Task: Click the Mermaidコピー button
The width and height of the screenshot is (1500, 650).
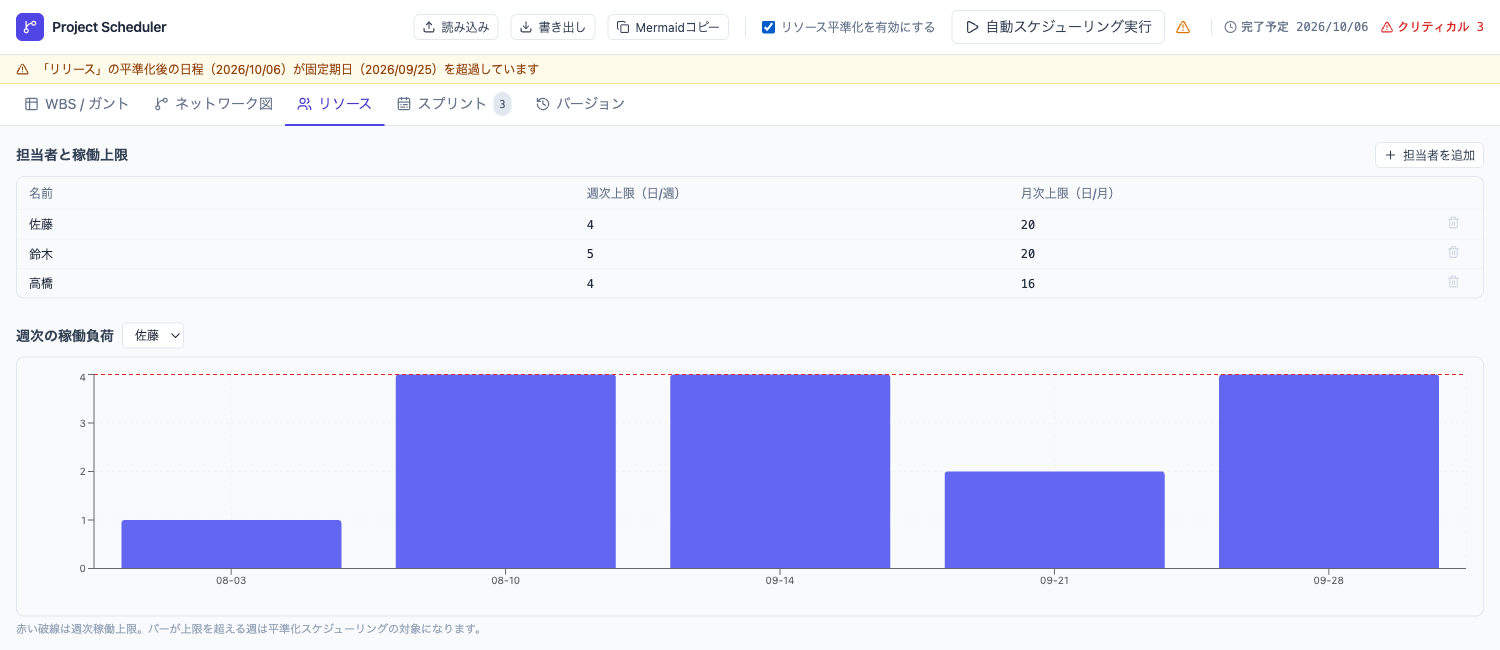Action: click(x=668, y=27)
